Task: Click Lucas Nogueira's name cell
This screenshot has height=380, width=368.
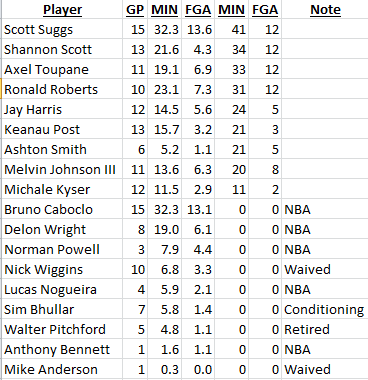Action: (x=62, y=289)
